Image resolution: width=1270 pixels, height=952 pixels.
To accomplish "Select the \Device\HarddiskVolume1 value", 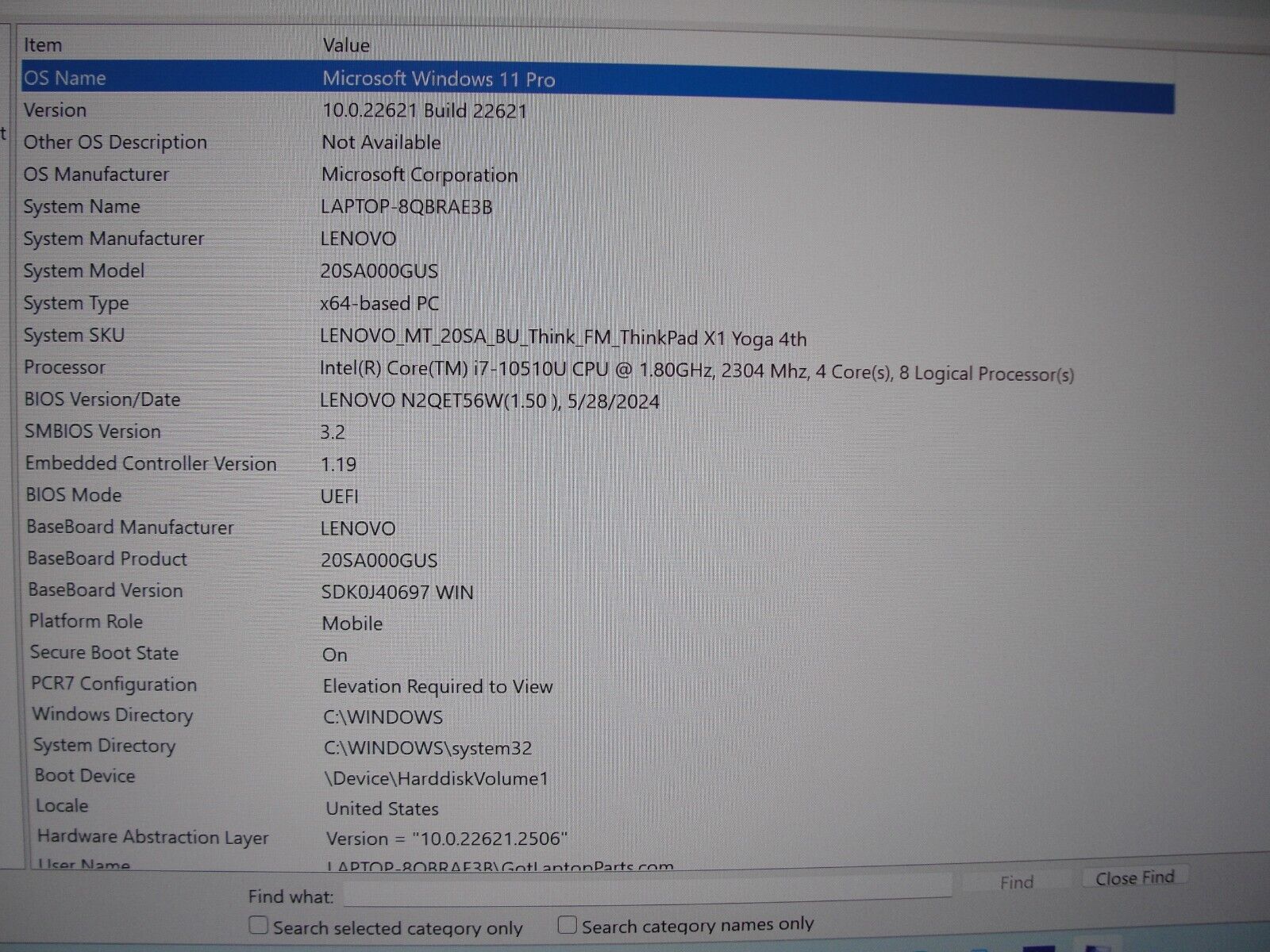I will pyautogui.click(x=437, y=779).
